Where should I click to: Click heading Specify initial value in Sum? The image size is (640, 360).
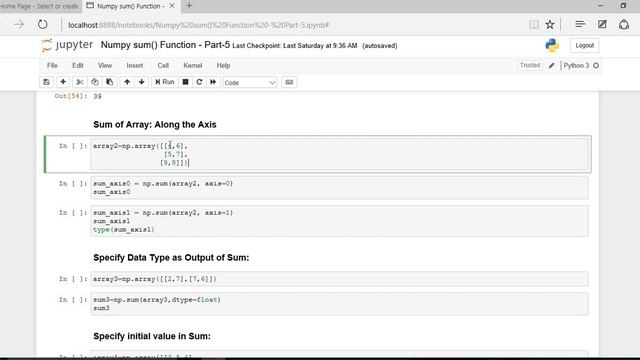tap(152, 336)
